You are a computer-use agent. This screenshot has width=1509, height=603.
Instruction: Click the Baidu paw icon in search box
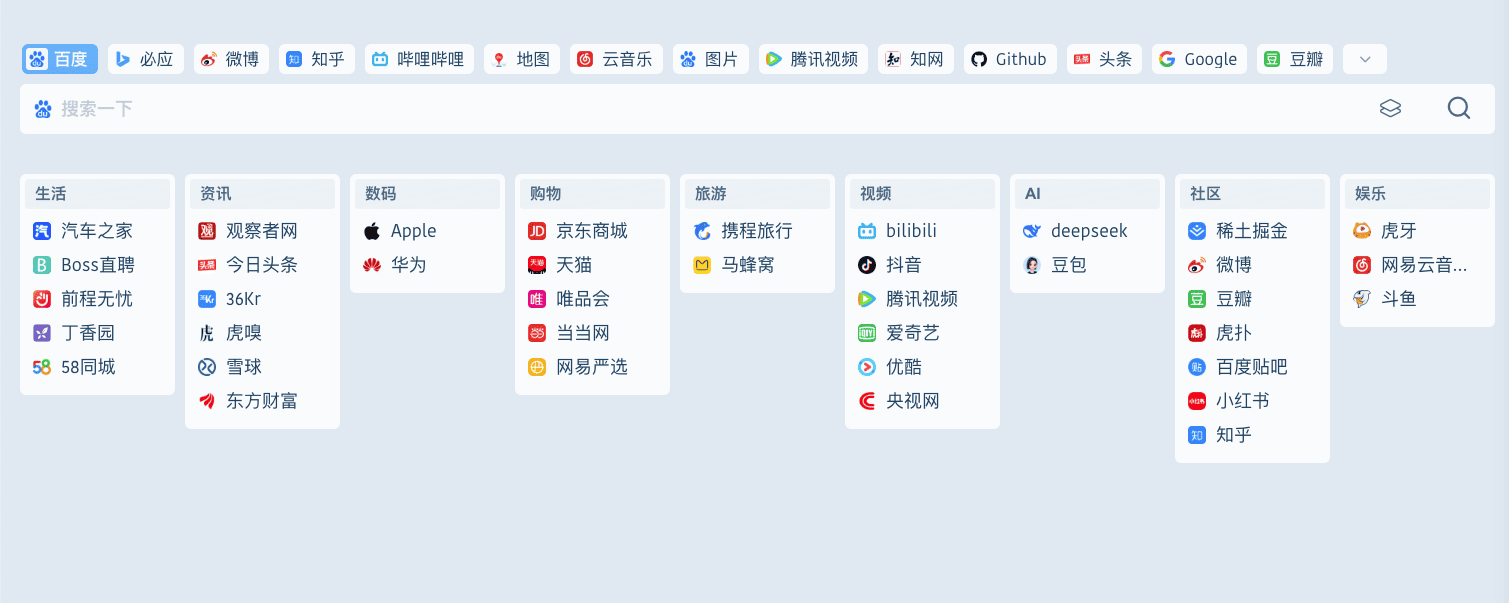pos(42,109)
